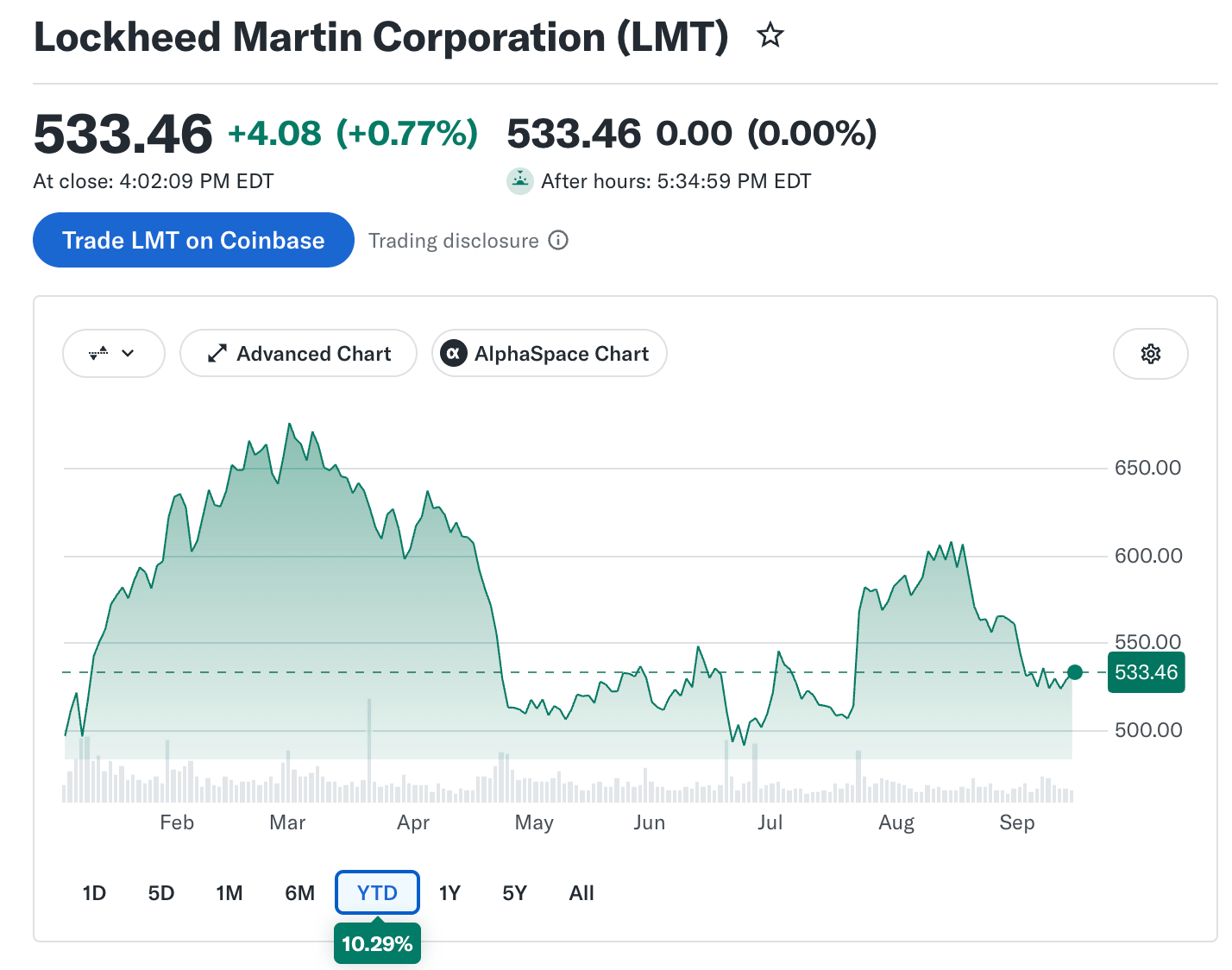Click the 500.00 axis label
Screen dimensions: 1232x970
pos(1147,730)
